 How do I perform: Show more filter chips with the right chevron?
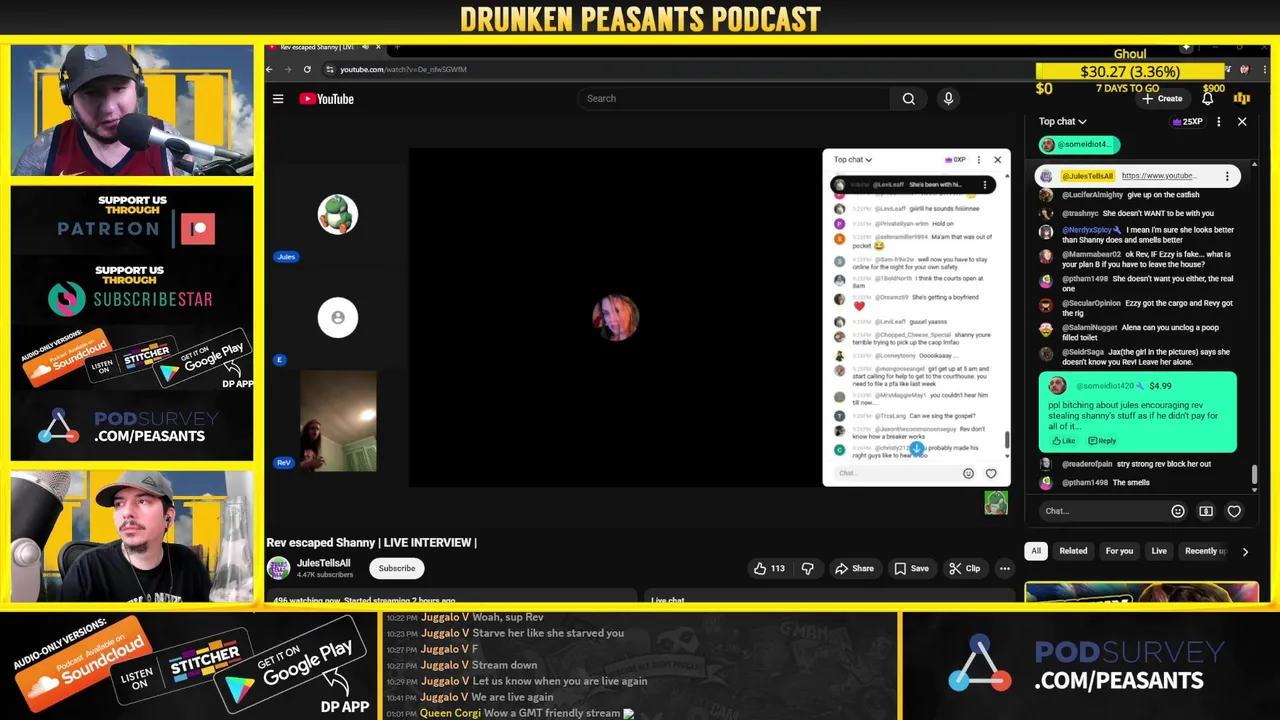click(x=1245, y=551)
